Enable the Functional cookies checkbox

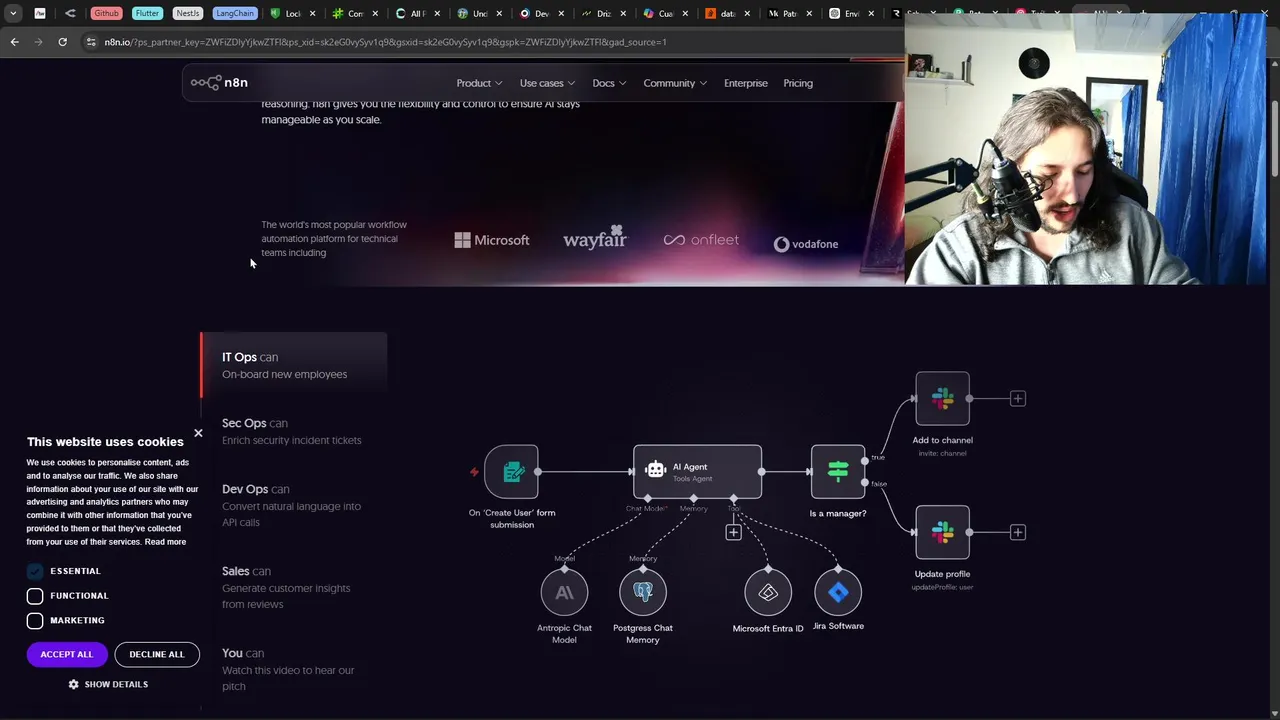click(35, 596)
